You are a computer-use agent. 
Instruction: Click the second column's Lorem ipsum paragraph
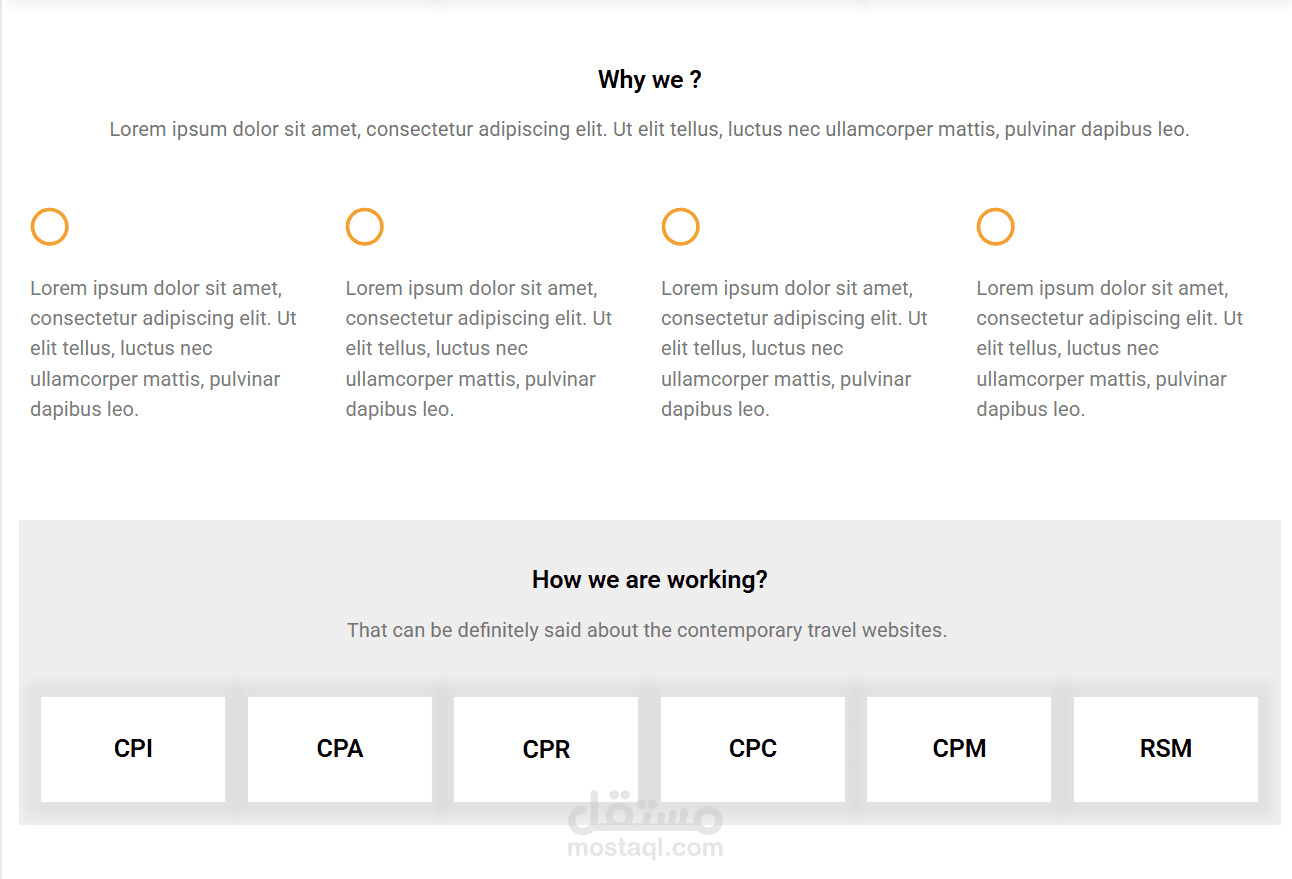(479, 349)
